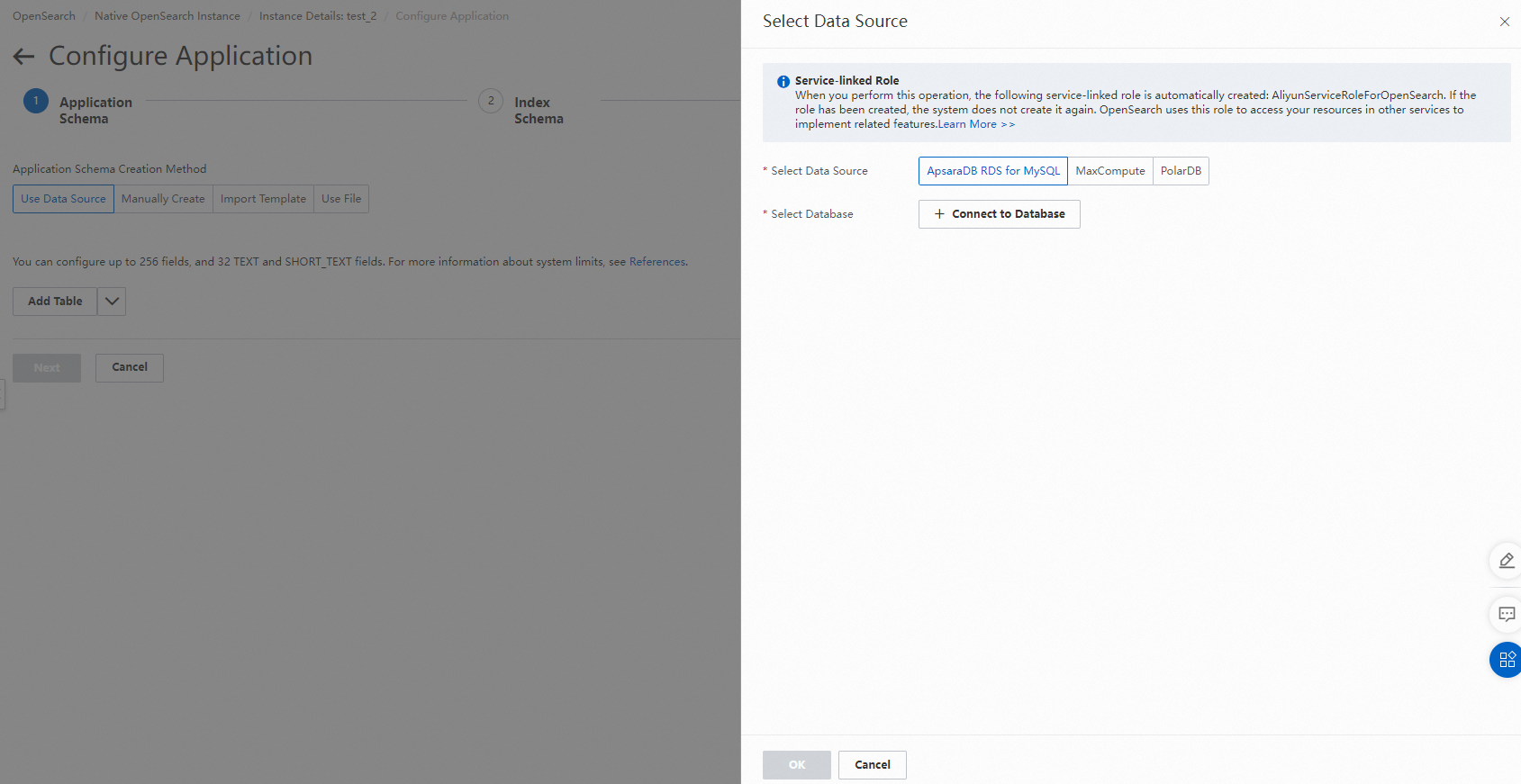The width and height of the screenshot is (1521, 784).
Task: Open the Learn More link
Action: [x=976, y=124]
